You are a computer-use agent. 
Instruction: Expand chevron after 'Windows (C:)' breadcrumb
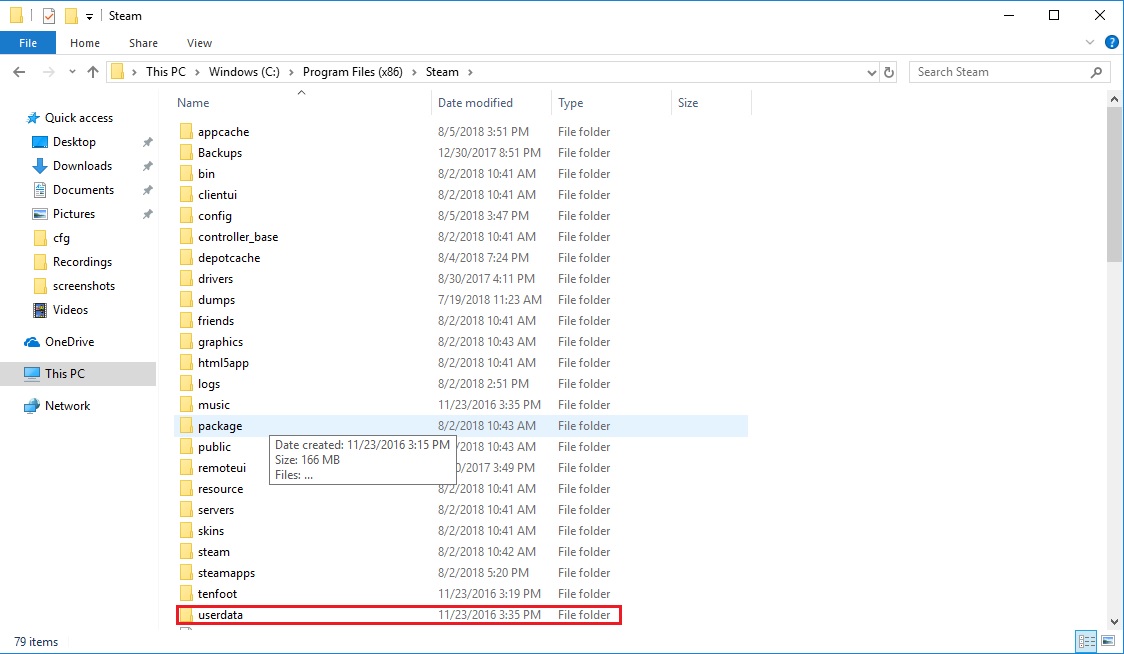click(x=291, y=72)
